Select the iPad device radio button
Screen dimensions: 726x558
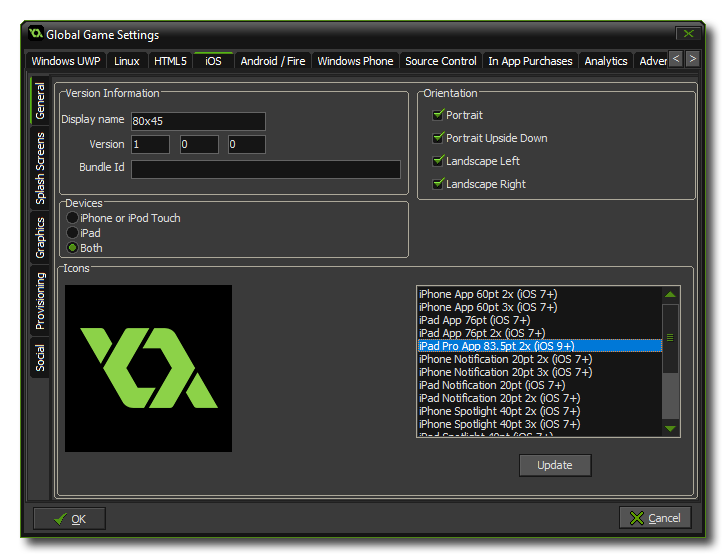coord(72,233)
